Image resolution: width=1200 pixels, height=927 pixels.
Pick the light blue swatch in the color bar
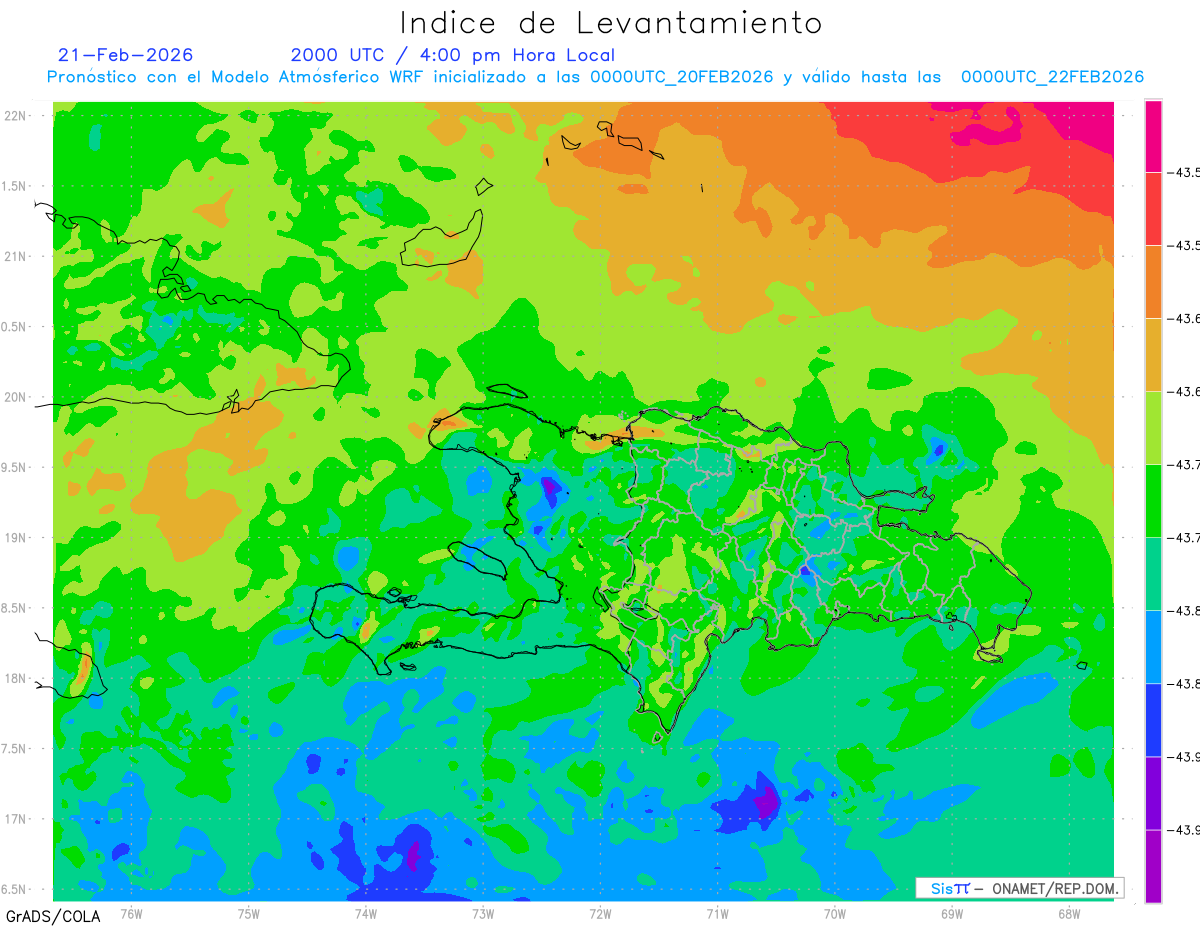pyautogui.click(x=1153, y=647)
